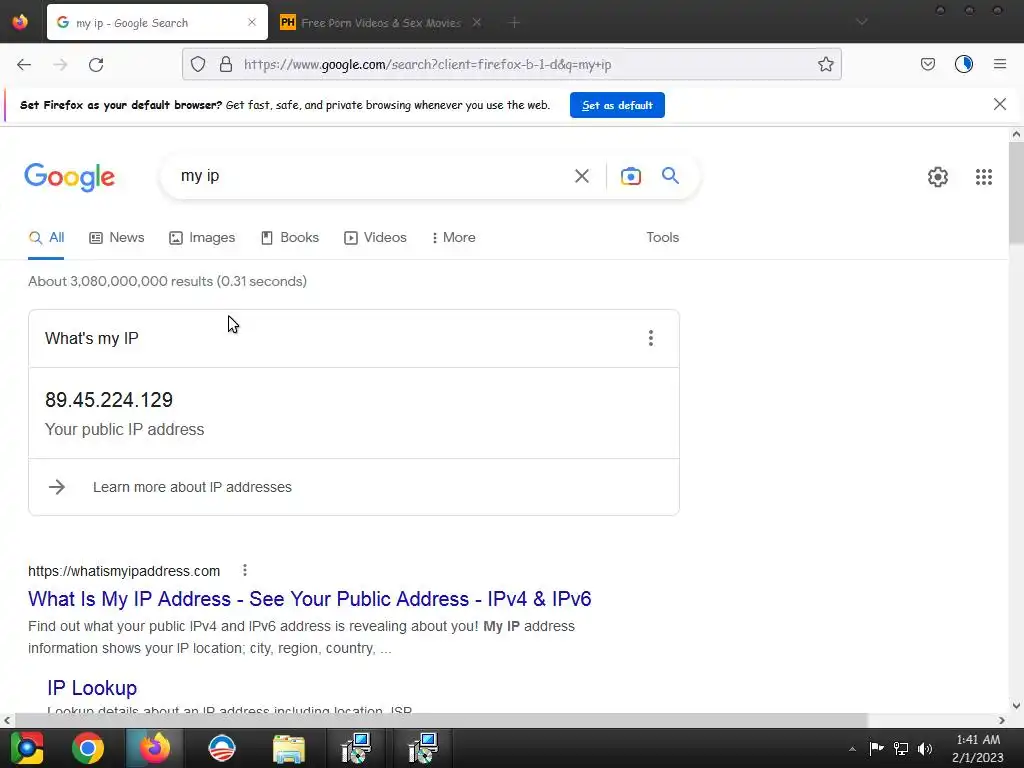Bookmark this page with the star icon

coord(825,64)
